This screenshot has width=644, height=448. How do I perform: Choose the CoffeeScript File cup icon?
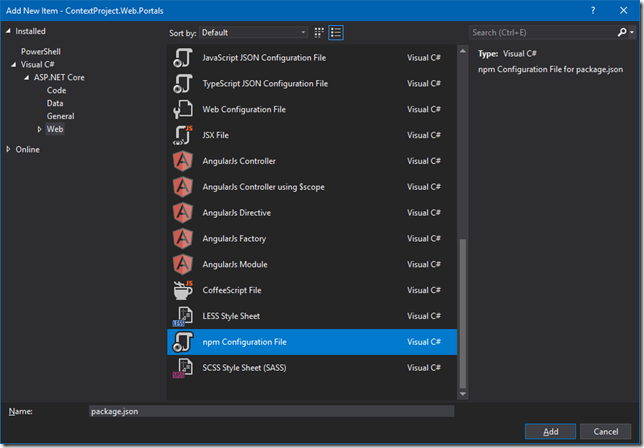tap(183, 290)
